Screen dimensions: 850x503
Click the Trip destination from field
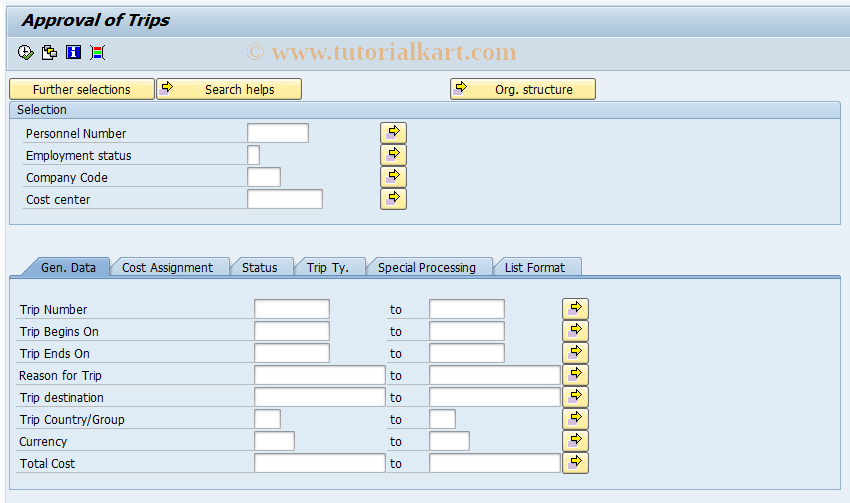[320, 397]
